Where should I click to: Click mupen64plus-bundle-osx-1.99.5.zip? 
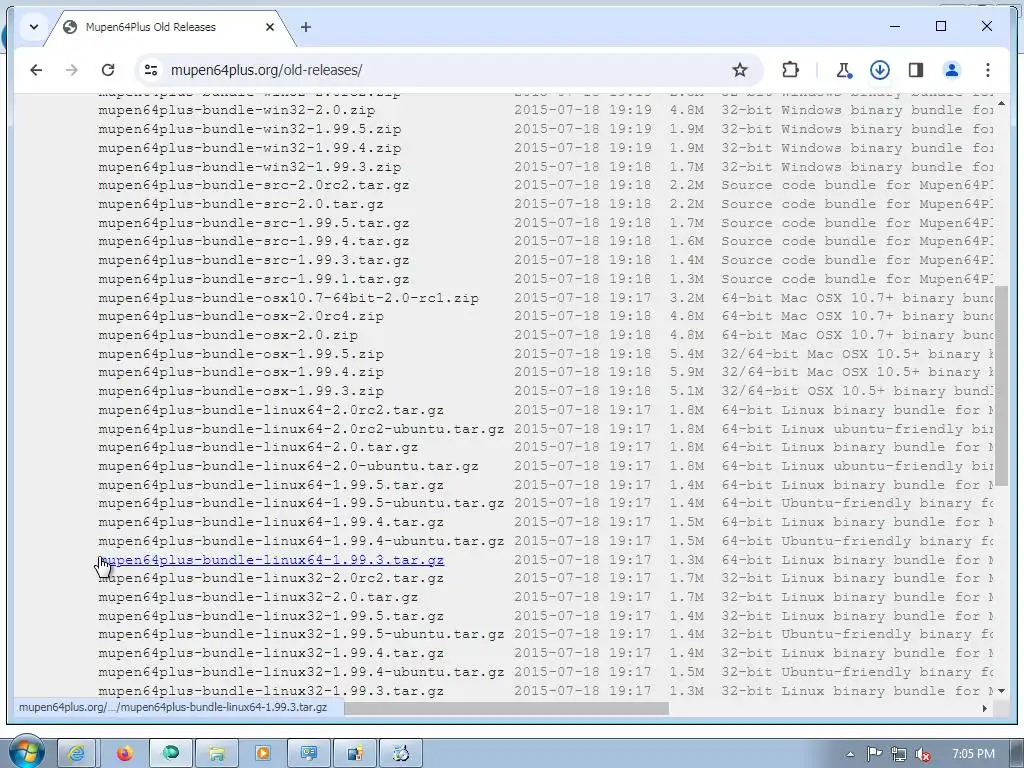point(241,354)
